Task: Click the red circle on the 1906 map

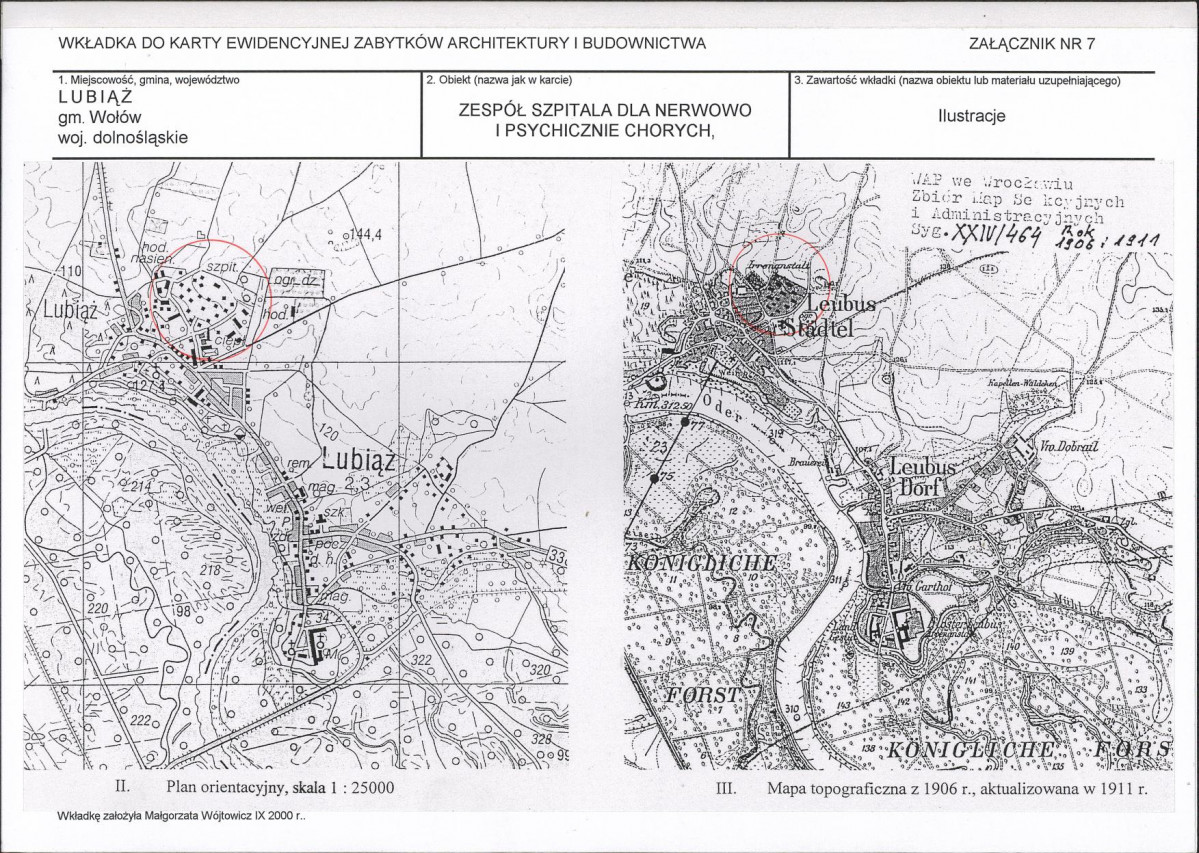Action: tap(781, 284)
